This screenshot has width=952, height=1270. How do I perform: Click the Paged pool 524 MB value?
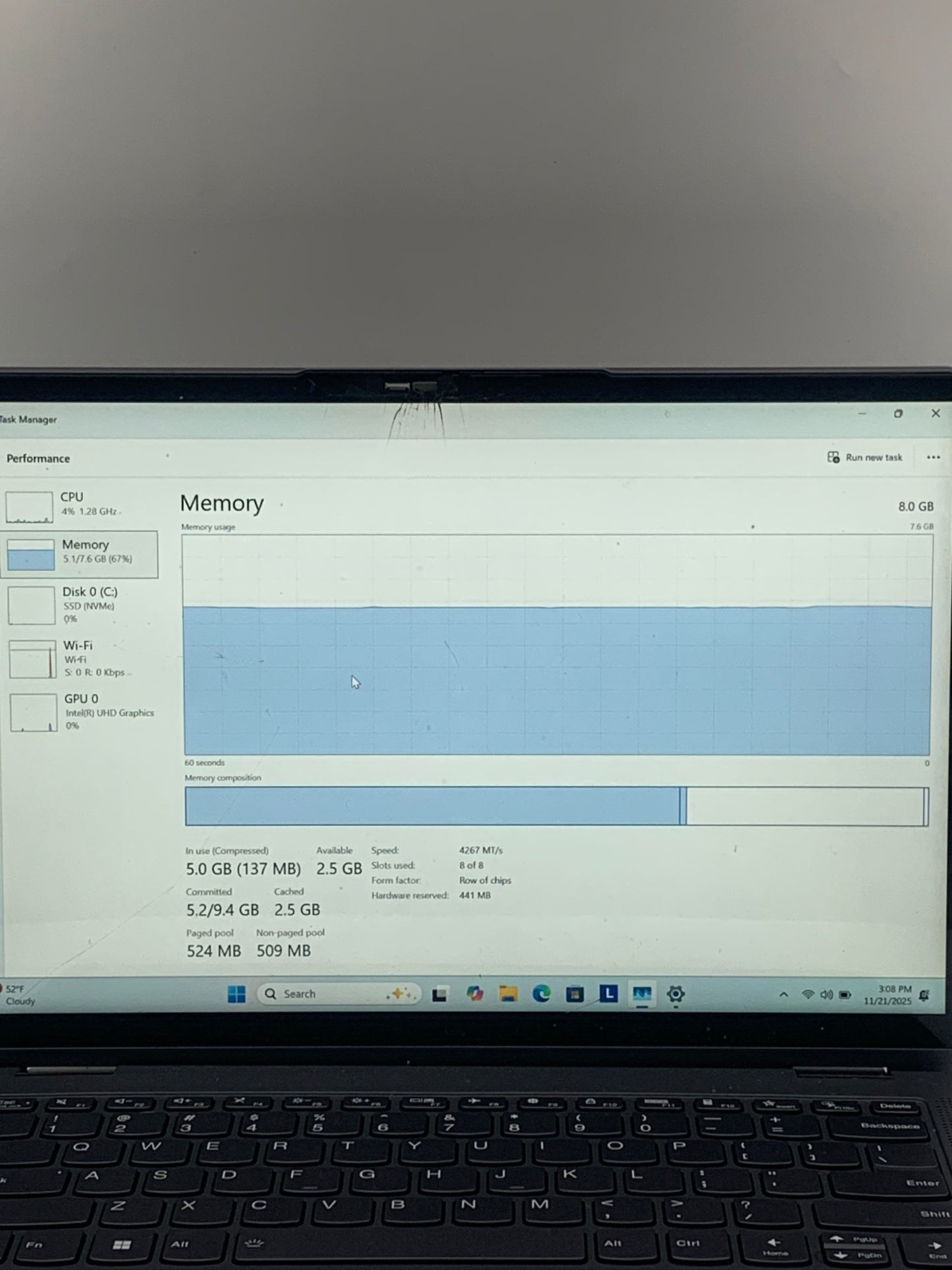[214, 951]
